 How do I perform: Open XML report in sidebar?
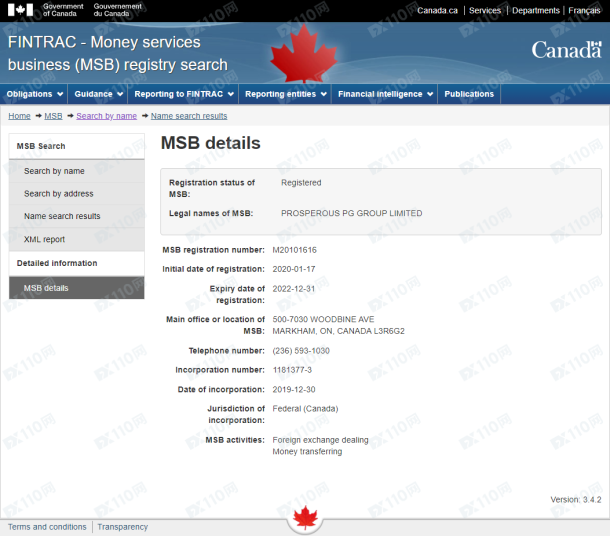tap(44, 239)
